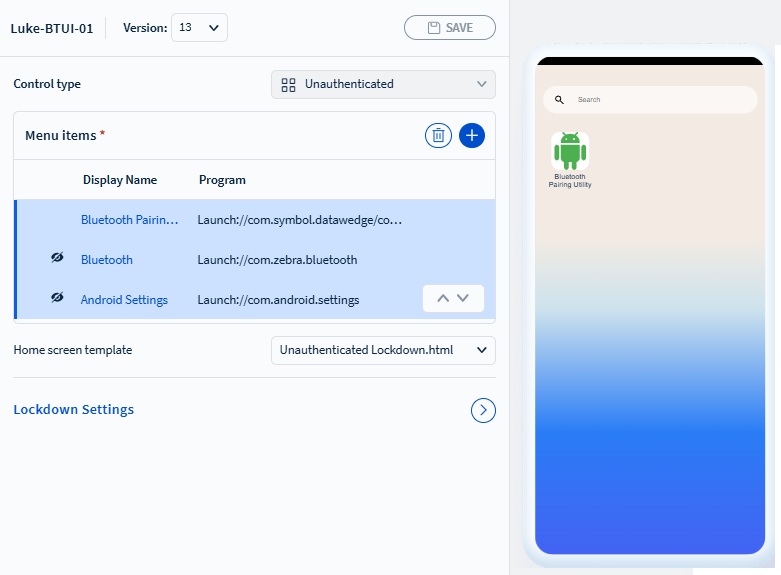Toggle visibility of the Bluetooth menu item
Viewport: 781px width, 575px height.
click(57, 258)
